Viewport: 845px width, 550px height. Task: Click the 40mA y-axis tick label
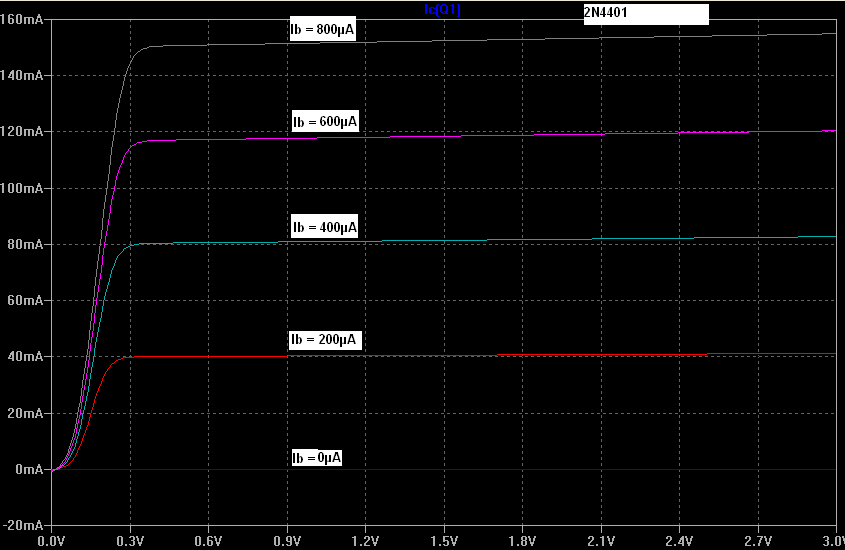pos(25,357)
